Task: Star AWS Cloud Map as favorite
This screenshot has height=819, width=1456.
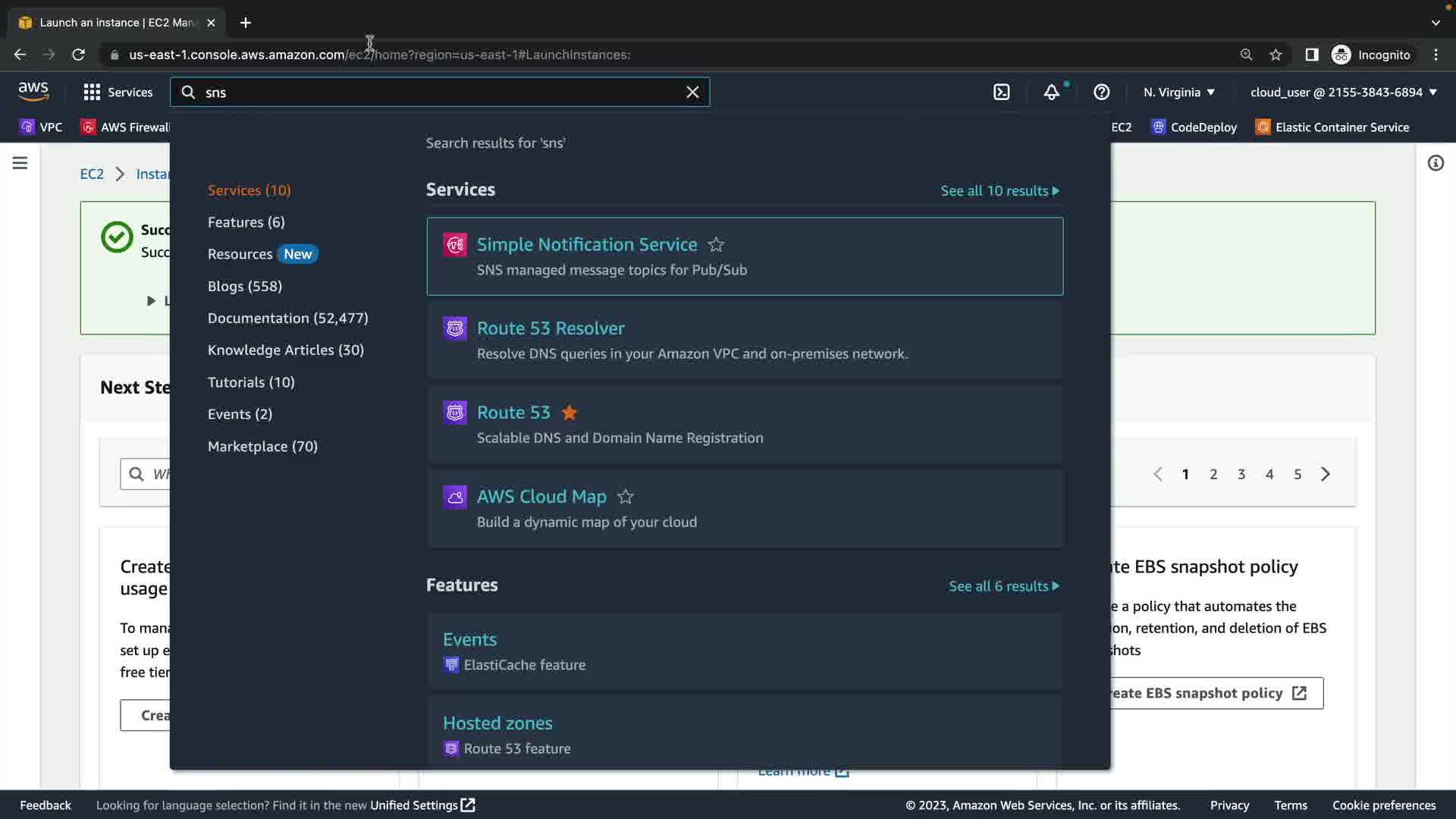Action: coord(626,497)
